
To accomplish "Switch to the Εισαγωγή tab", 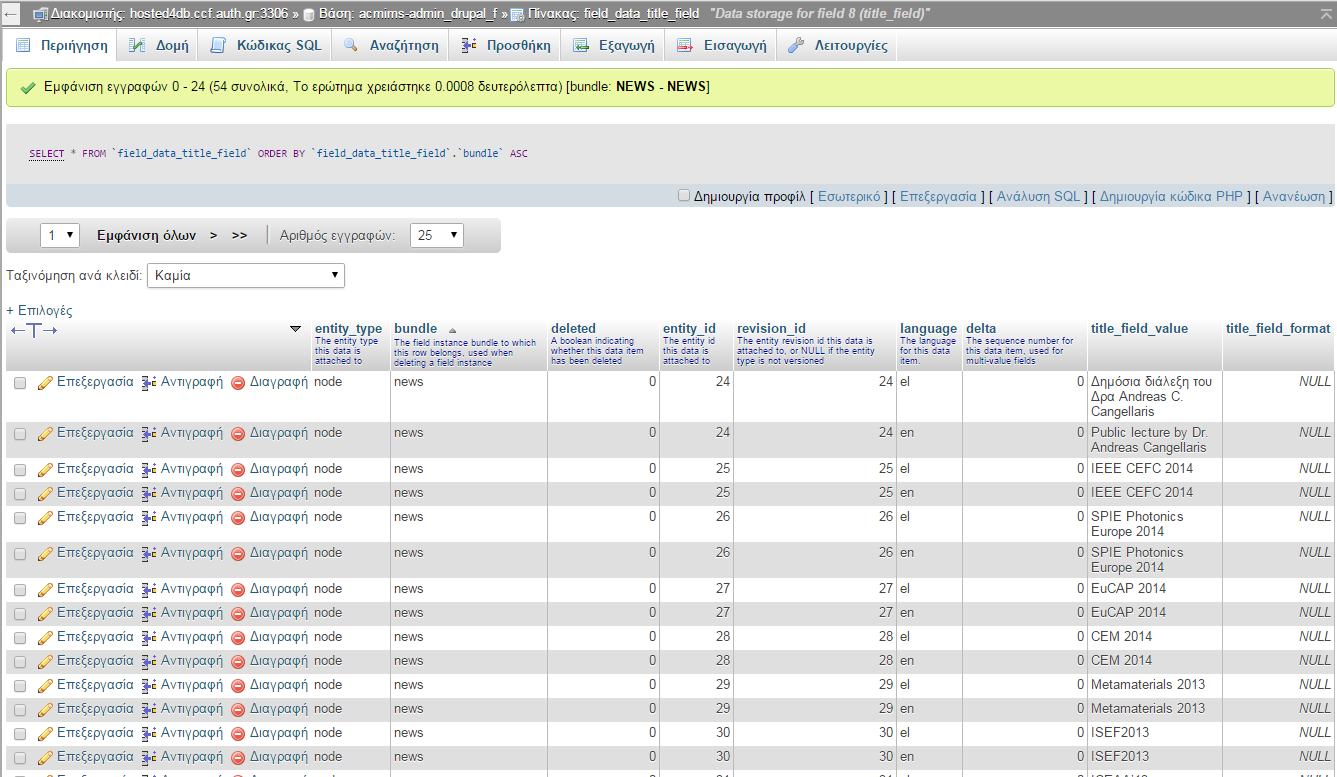I will tap(722, 46).
